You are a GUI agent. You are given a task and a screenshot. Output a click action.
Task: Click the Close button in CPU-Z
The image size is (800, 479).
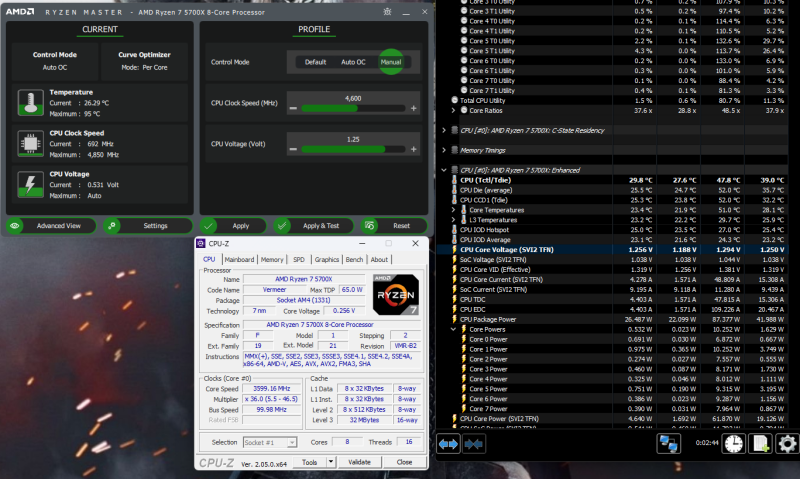pyautogui.click(x=404, y=462)
